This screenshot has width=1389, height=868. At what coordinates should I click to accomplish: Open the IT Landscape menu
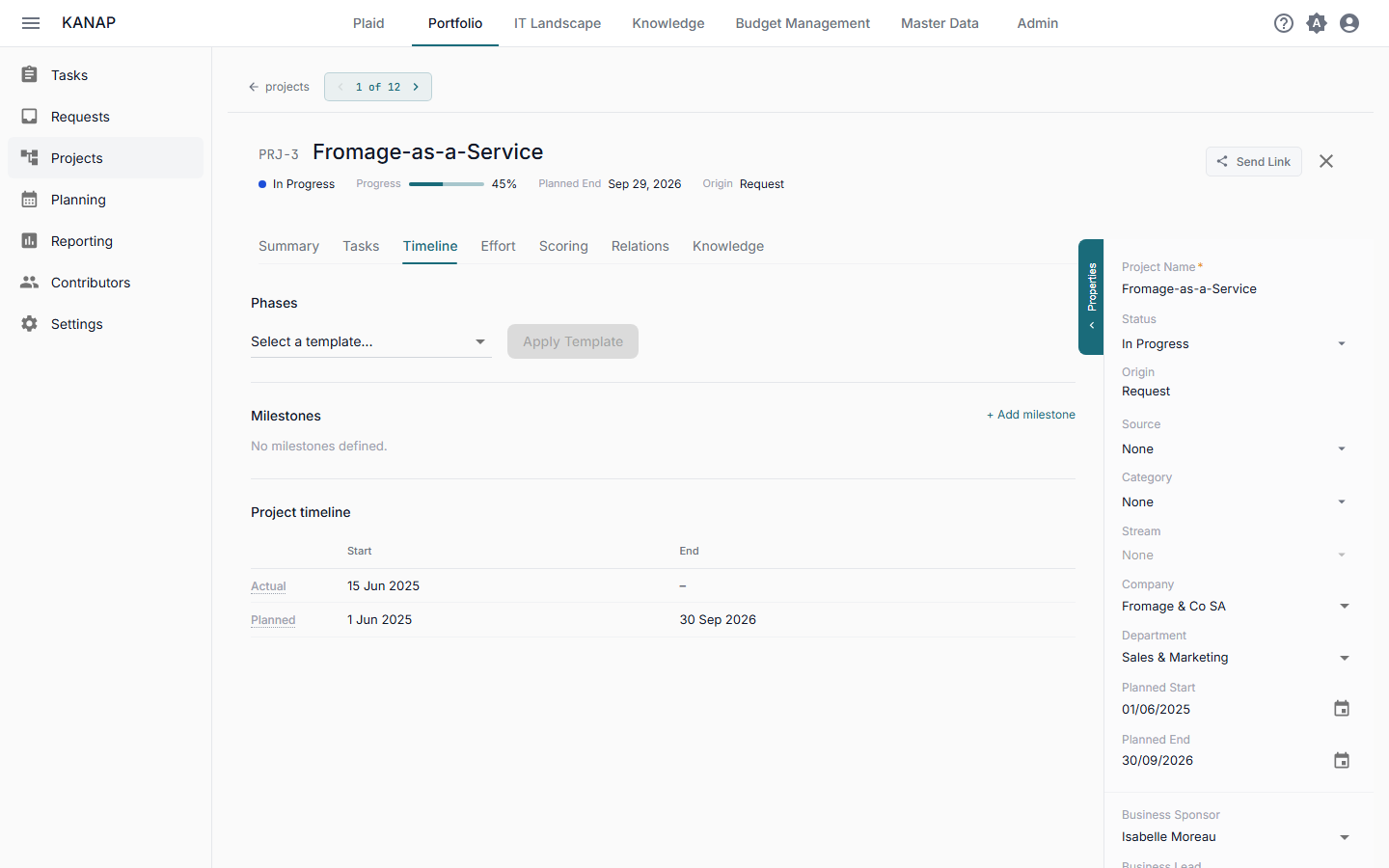558,23
